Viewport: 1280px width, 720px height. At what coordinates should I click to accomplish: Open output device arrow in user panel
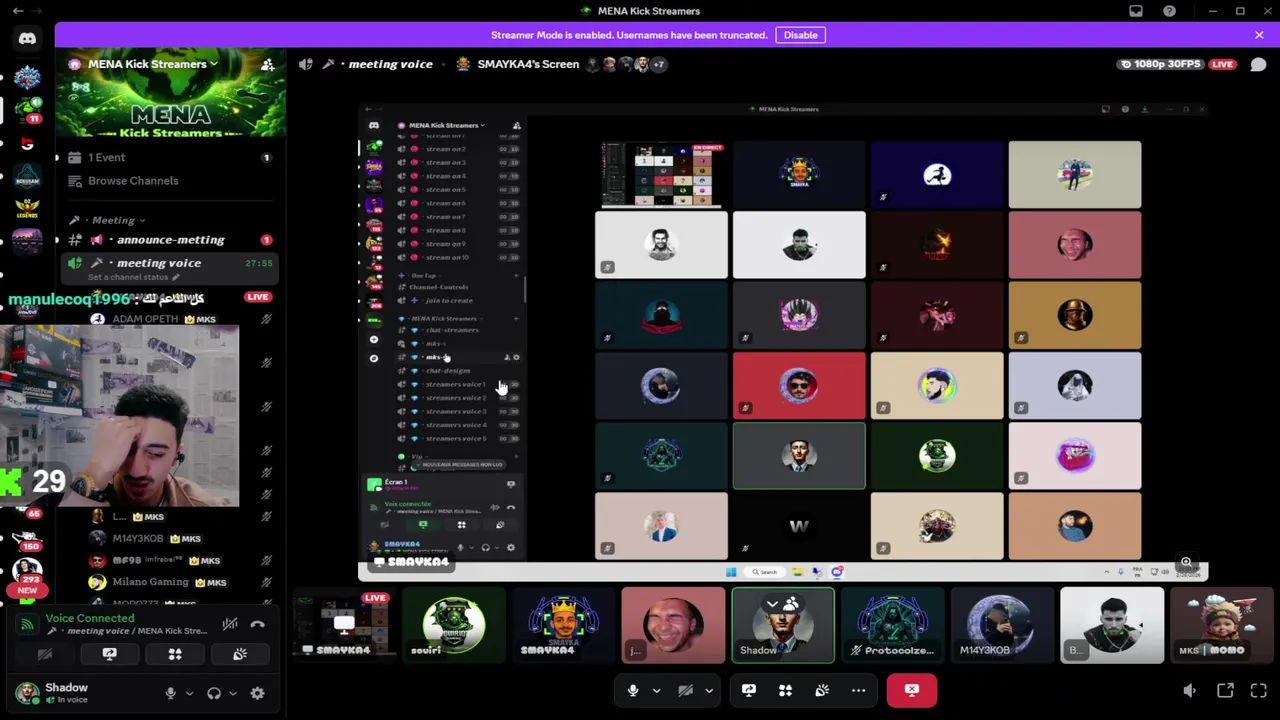233,693
